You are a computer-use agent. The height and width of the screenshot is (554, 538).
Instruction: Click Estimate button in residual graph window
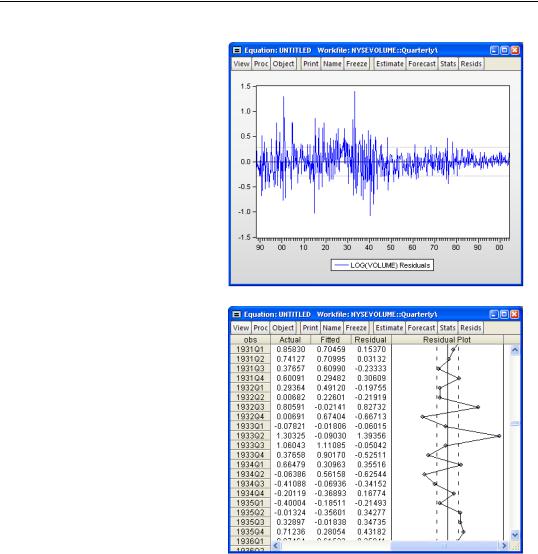pyautogui.click(x=390, y=64)
